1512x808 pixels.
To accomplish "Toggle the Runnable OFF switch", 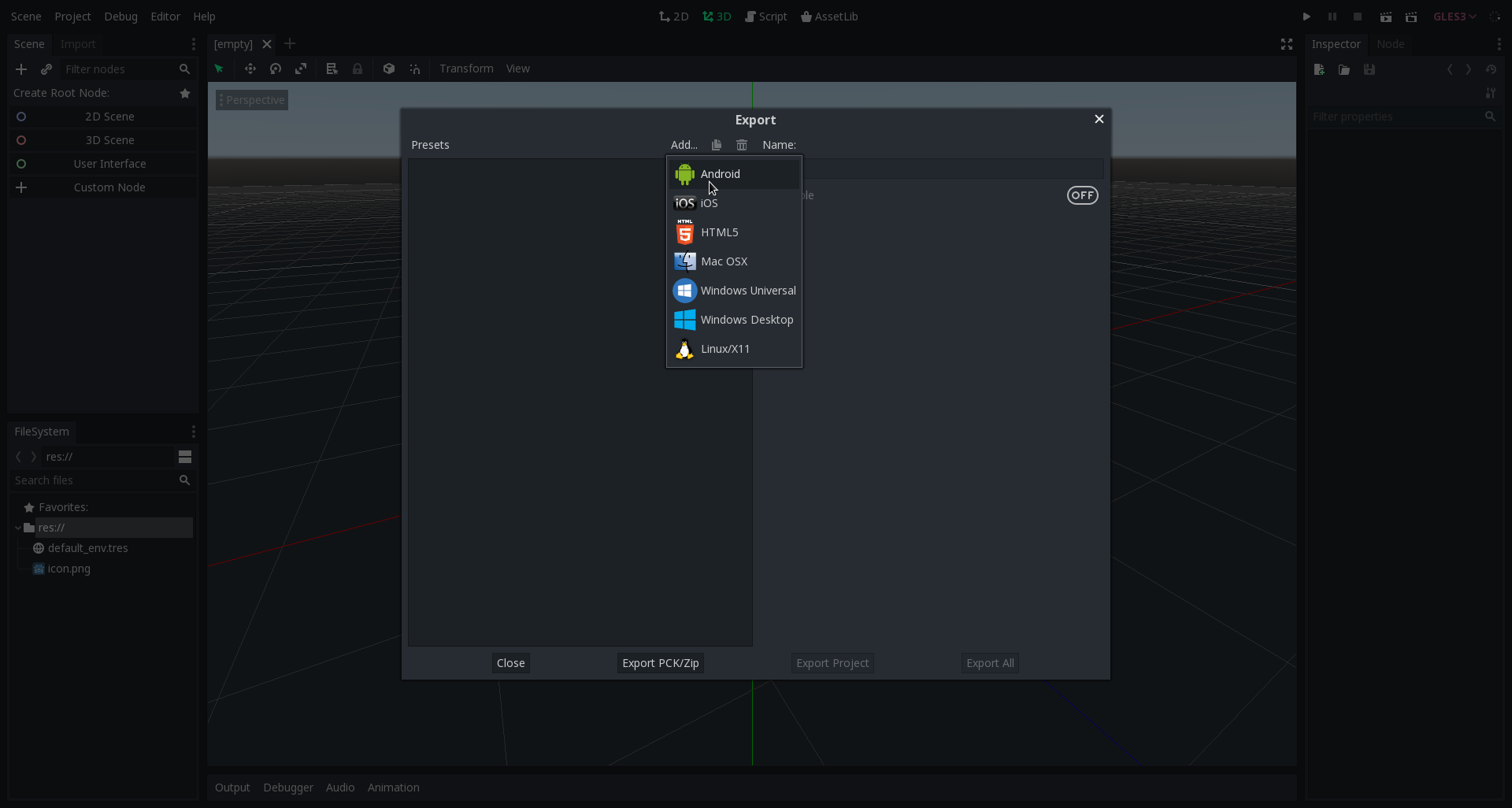I will (1082, 195).
